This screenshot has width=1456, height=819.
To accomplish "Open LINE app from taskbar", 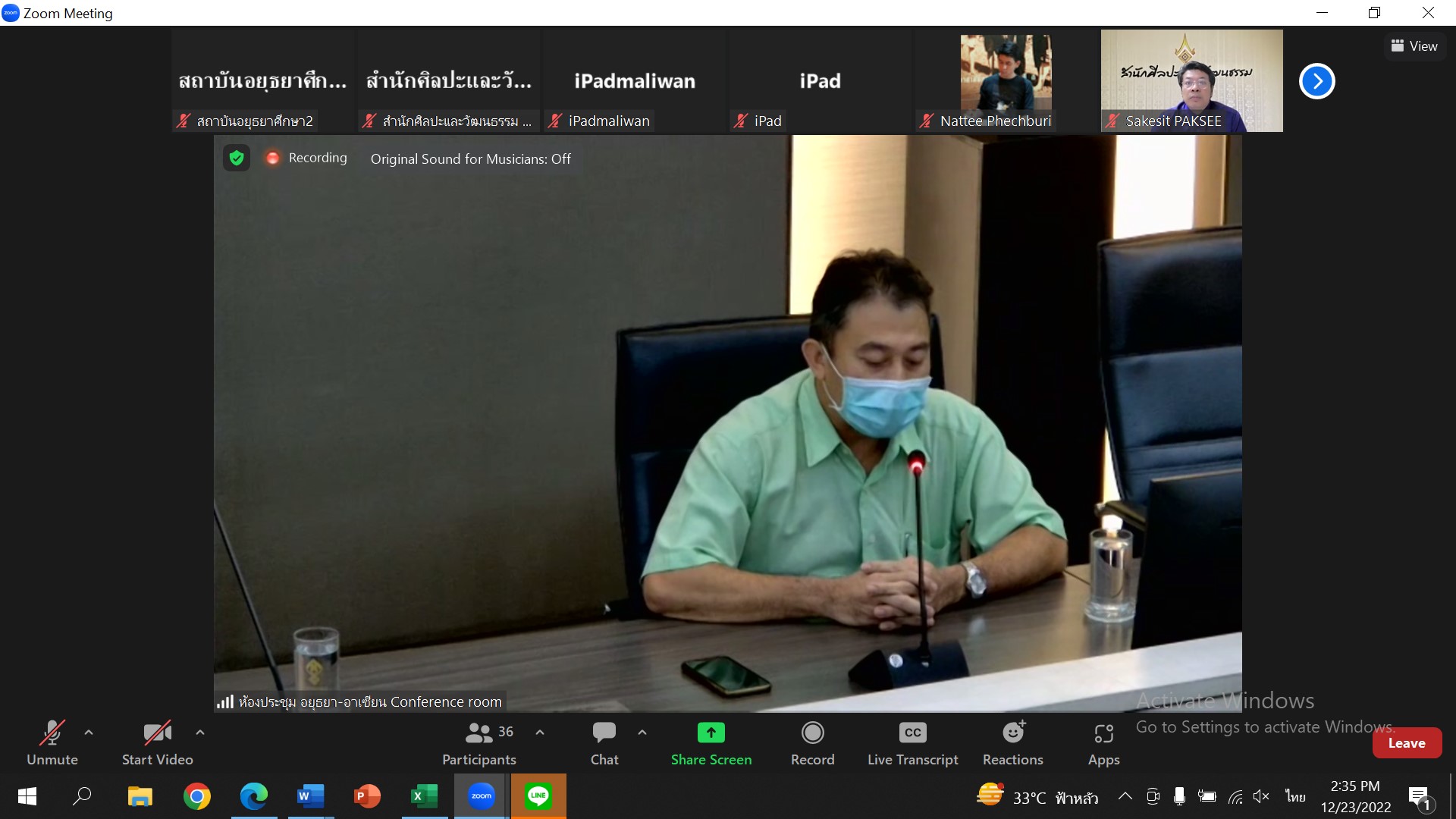I will pyautogui.click(x=538, y=796).
